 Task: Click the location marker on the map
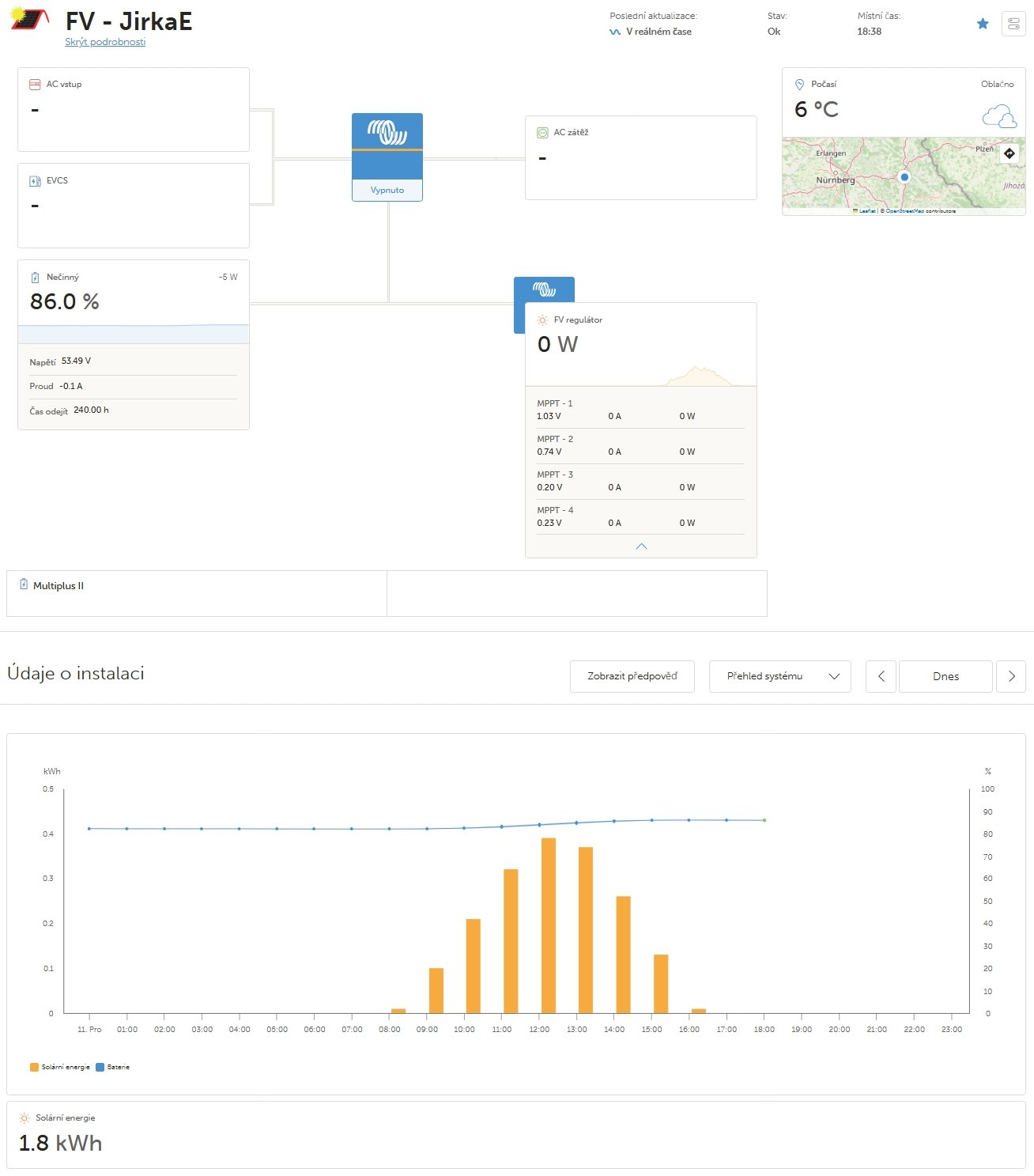(x=904, y=177)
